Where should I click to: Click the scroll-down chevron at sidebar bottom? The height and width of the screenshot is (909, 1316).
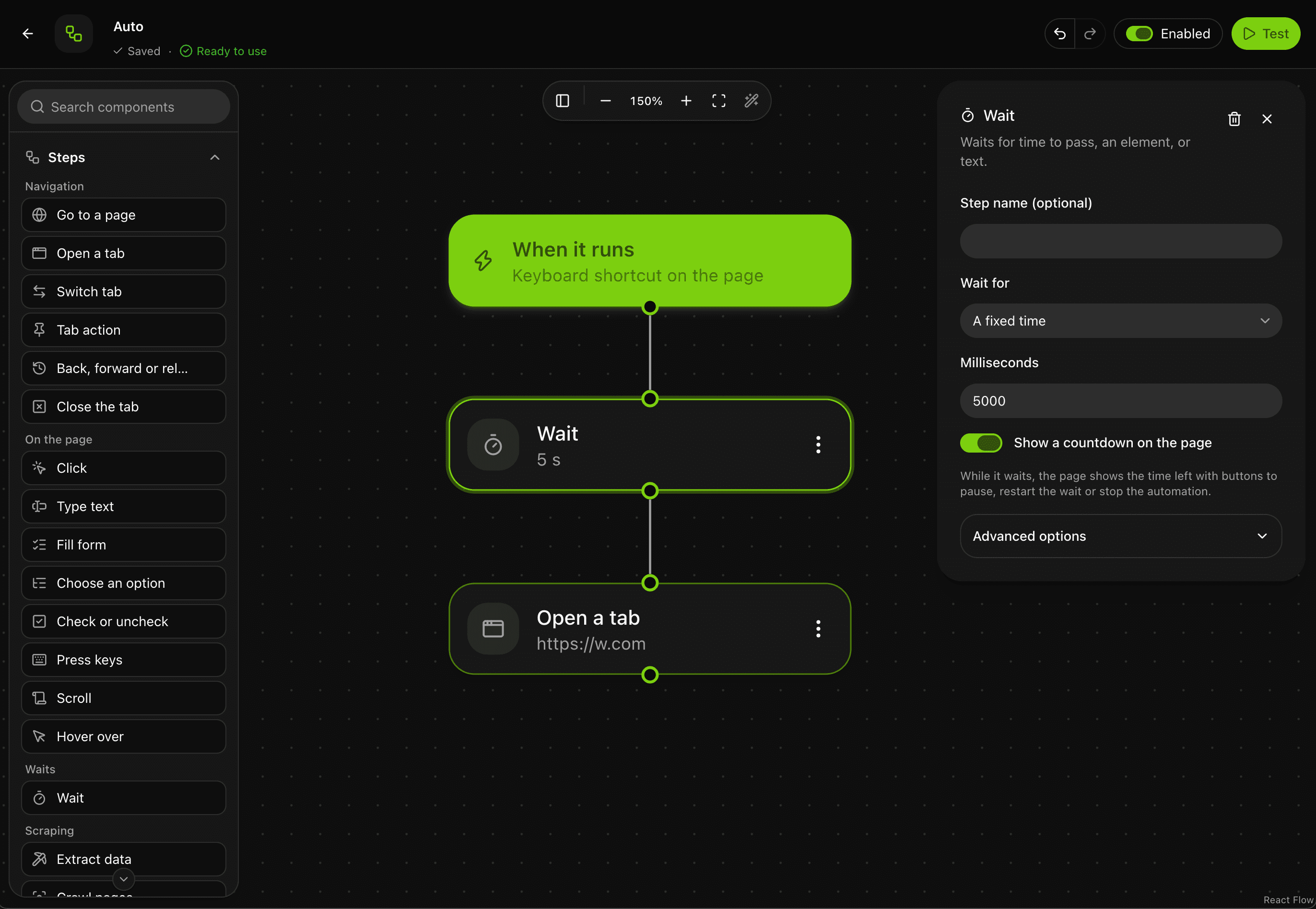coord(124,879)
